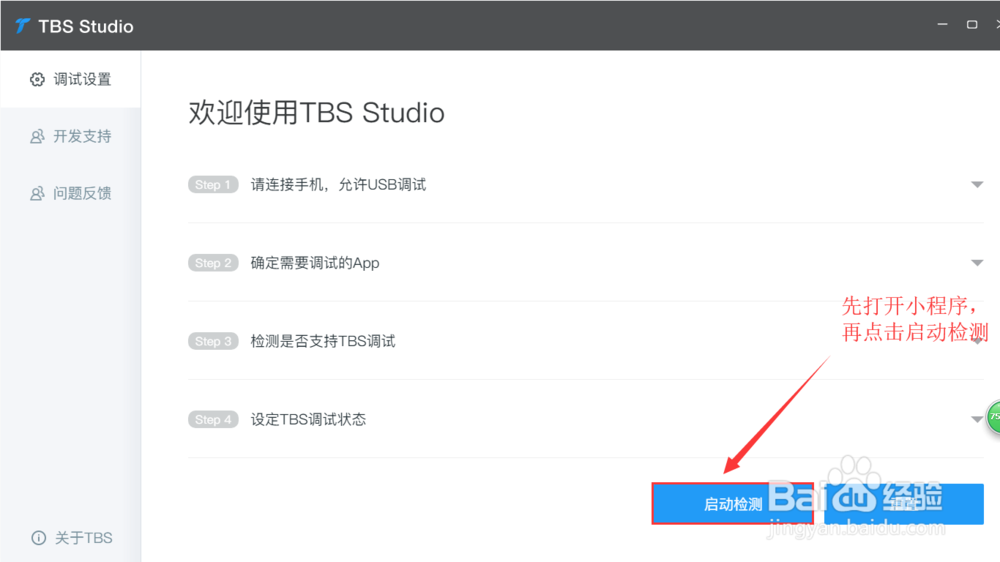Image resolution: width=1000 pixels, height=562 pixels.
Task: Expand Step 1 请连接手机 arrow
Action: click(x=977, y=184)
